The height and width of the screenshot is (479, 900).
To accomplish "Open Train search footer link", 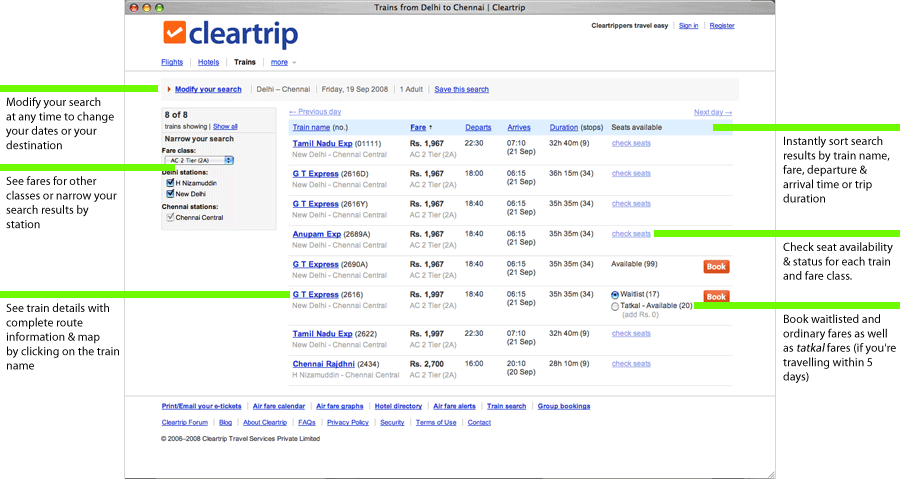I will (507, 406).
